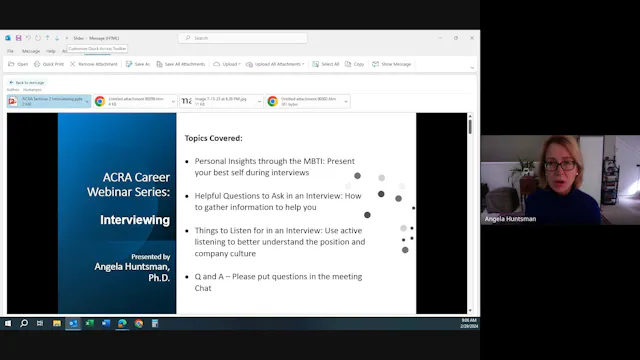Select the 381 bytes Untitled attachment htm file

(304, 101)
